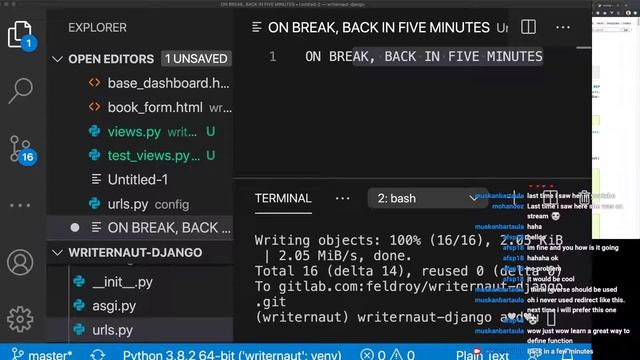Click the gitlab.com:feldroy/writernaut-django terminal line
Viewport: 640px width, 360px height.
tap(409, 287)
